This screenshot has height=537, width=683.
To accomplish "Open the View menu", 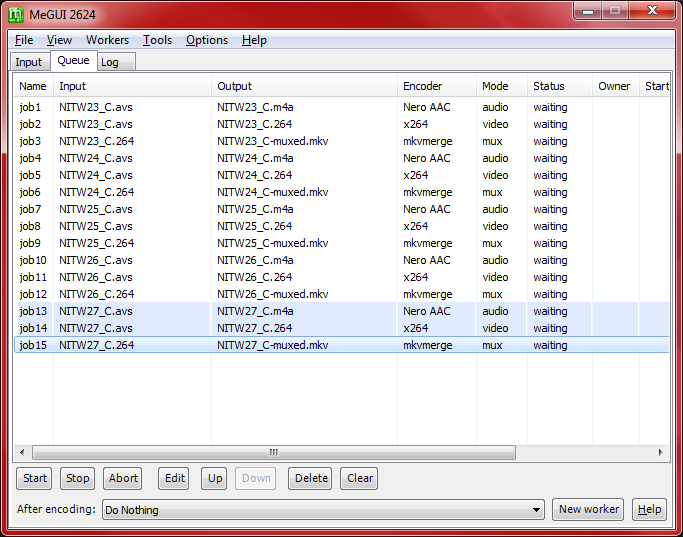I will click(x=59, y=40).
